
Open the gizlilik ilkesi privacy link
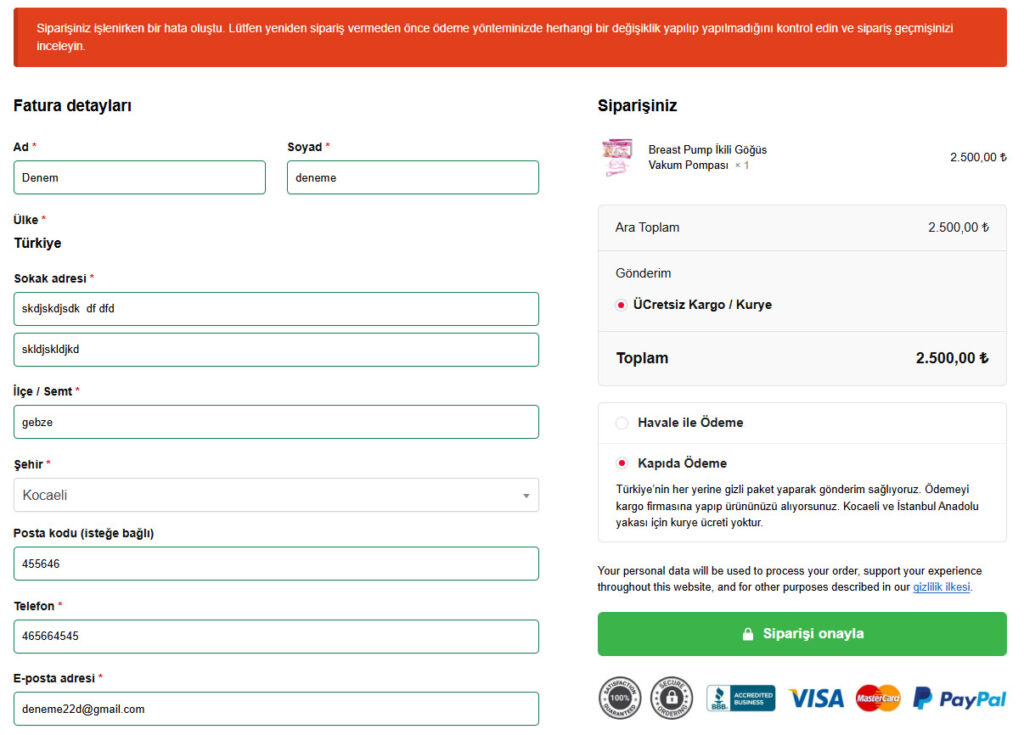[x=941, y=587]
